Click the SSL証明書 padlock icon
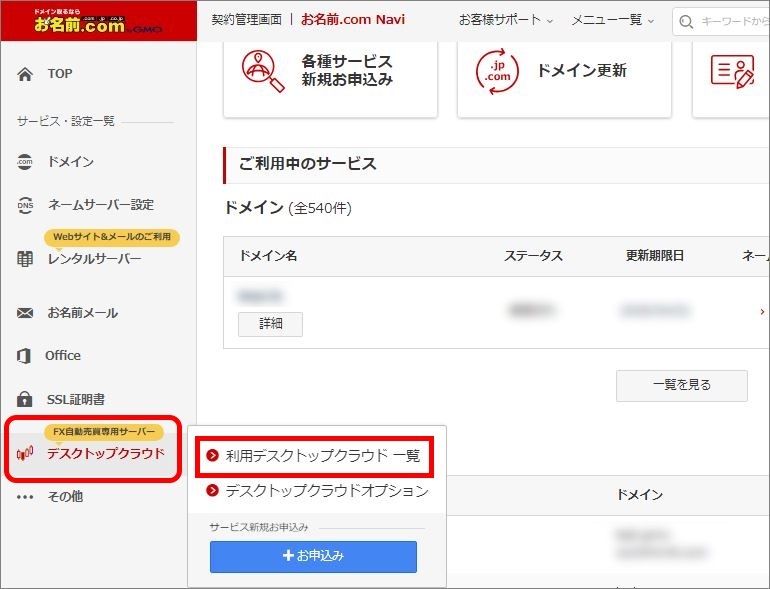 coord(25,399)
